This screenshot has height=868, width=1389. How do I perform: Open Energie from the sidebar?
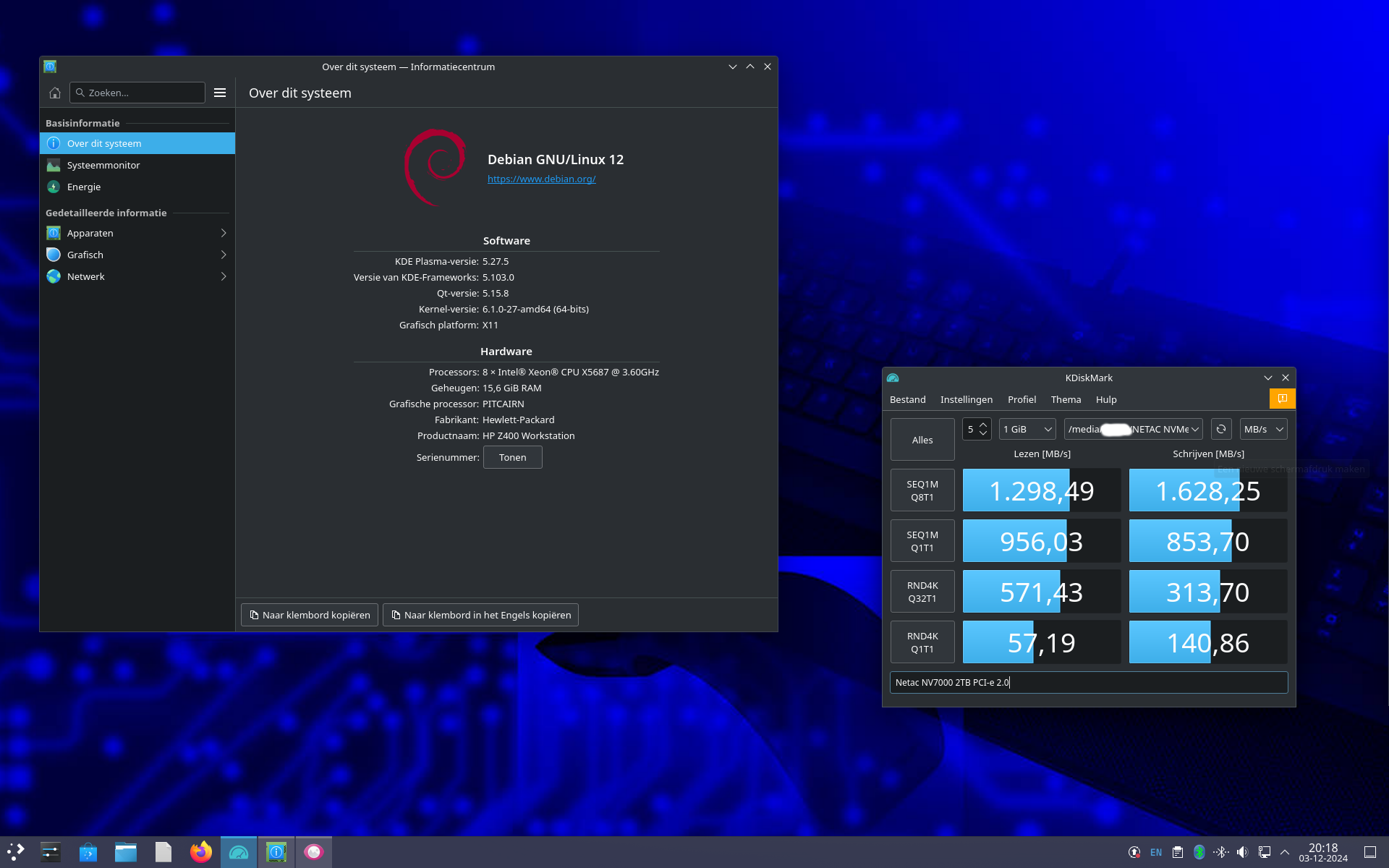137,187
